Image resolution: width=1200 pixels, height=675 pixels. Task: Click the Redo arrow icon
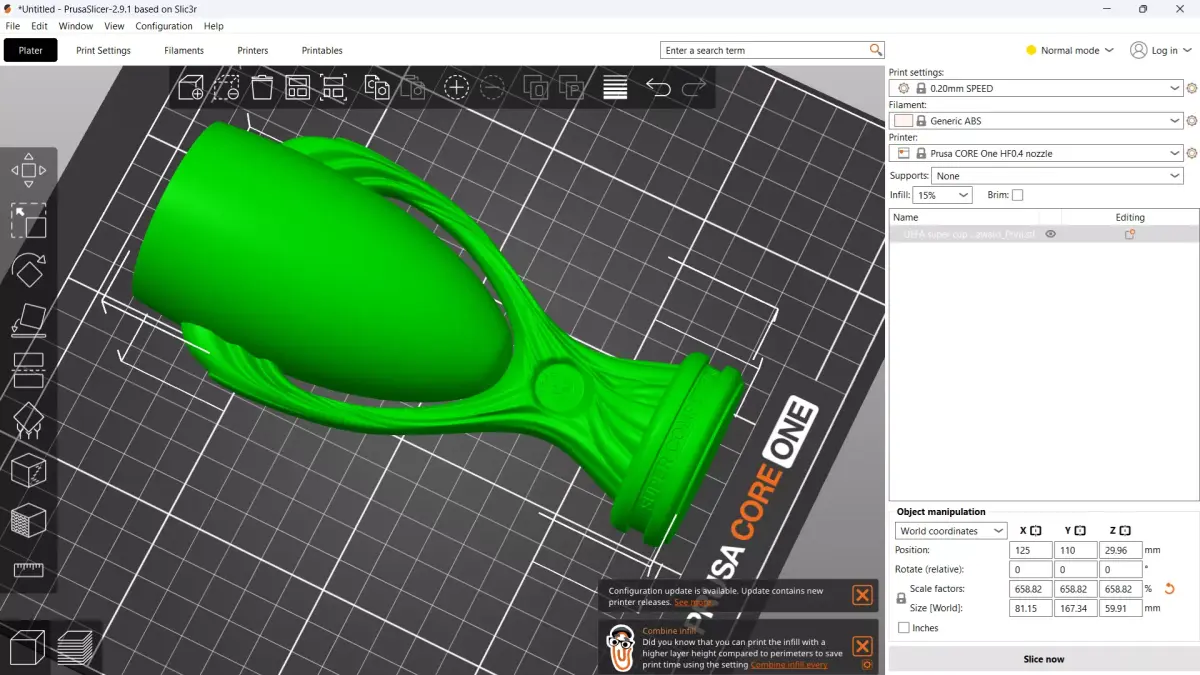(694, 87)
